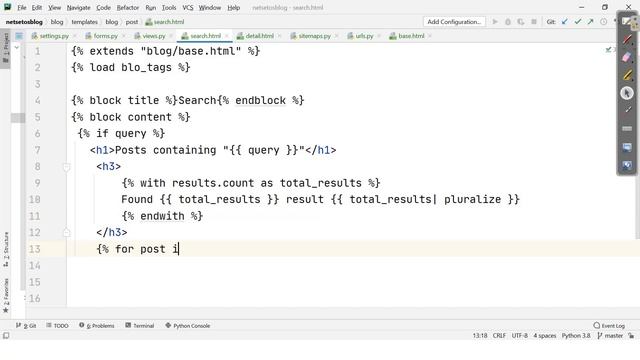Select Python 3.8 interpreter in status bar

click(x=576, y=336)
